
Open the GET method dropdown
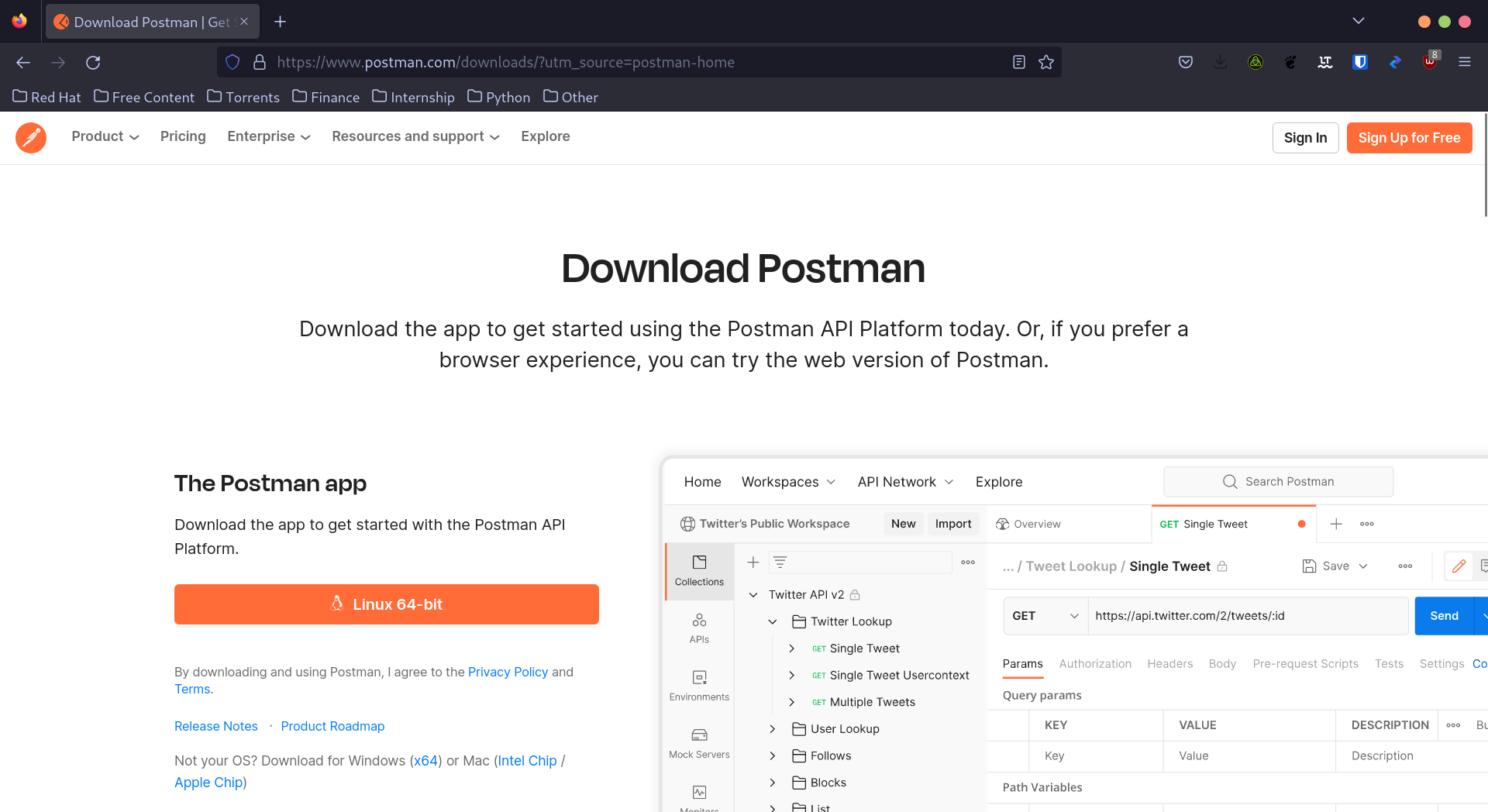1044,615
